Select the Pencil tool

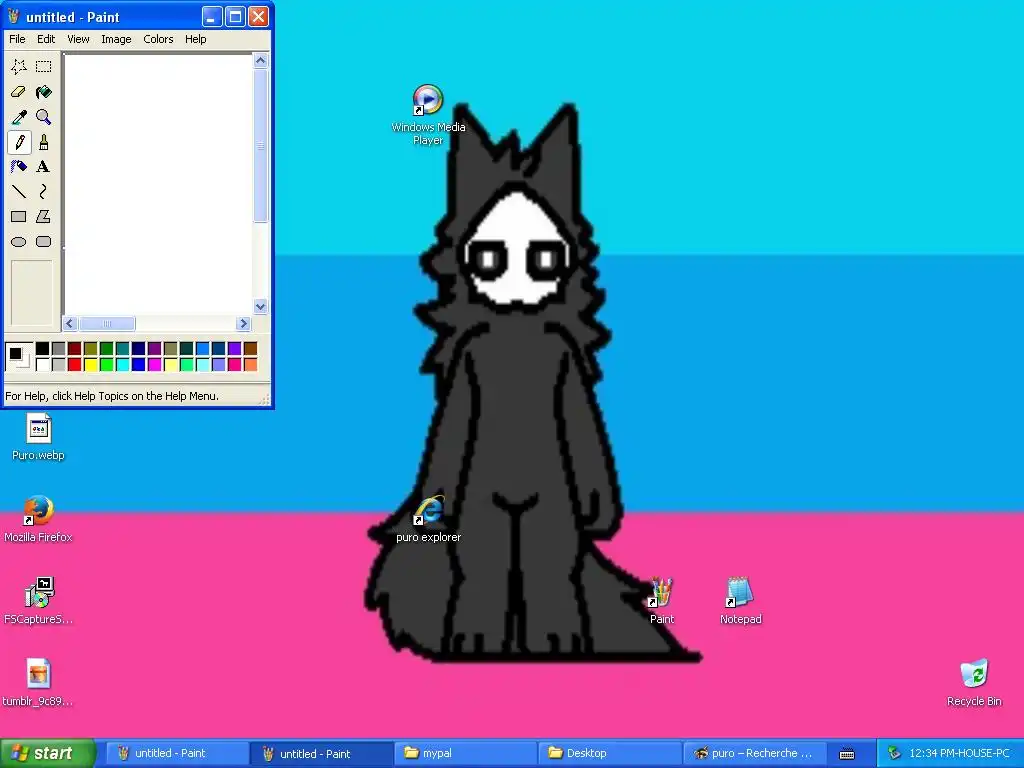(x=19, y=142)
